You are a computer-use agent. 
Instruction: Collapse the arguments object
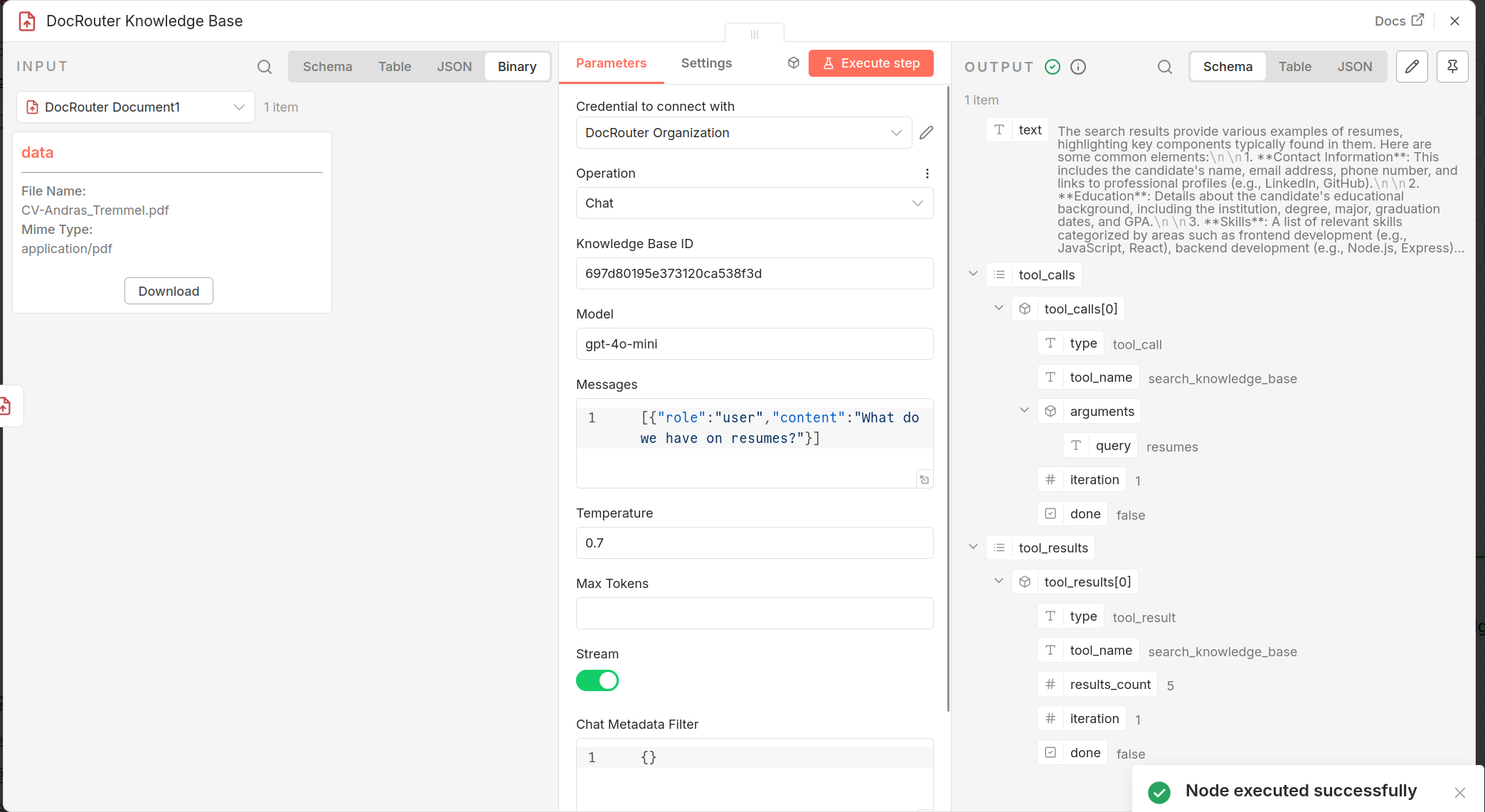[1024, 410]
